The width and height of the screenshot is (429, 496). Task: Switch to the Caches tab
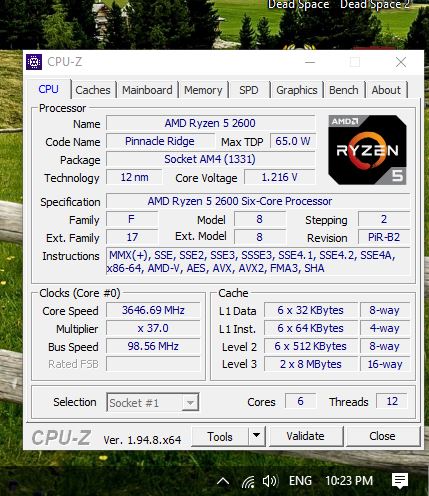coord(93,90)
